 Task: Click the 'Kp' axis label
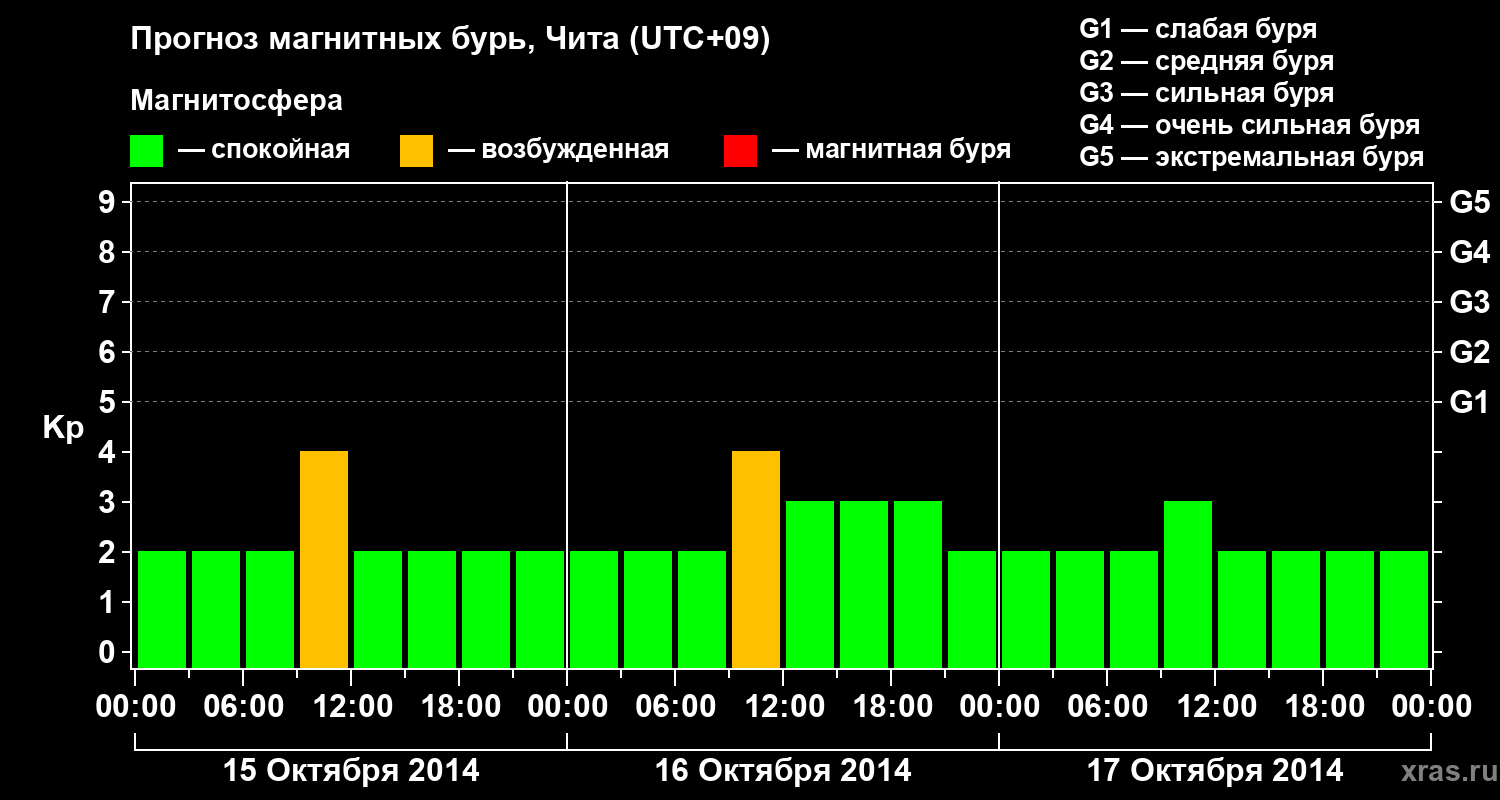coord(63,428)
